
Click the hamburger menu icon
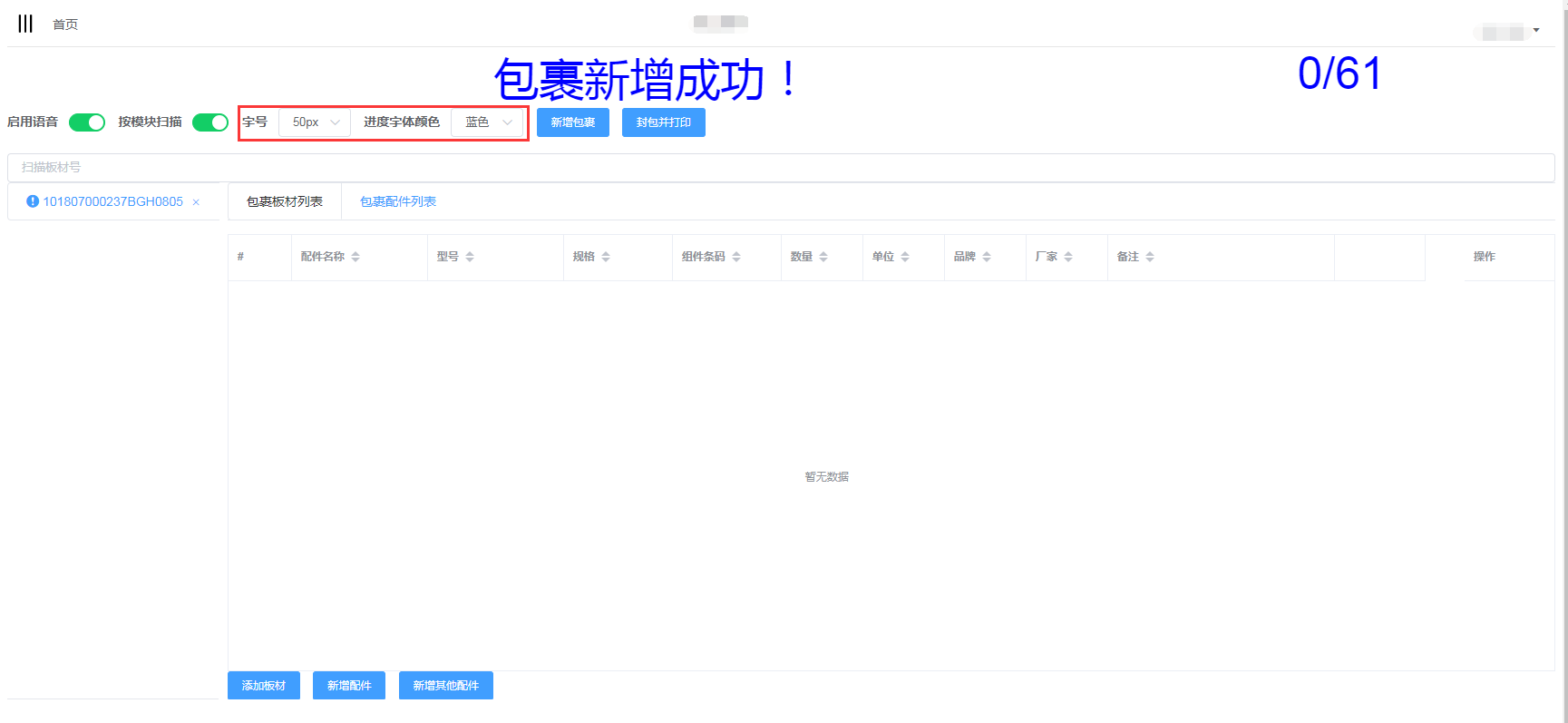point(25,24)
